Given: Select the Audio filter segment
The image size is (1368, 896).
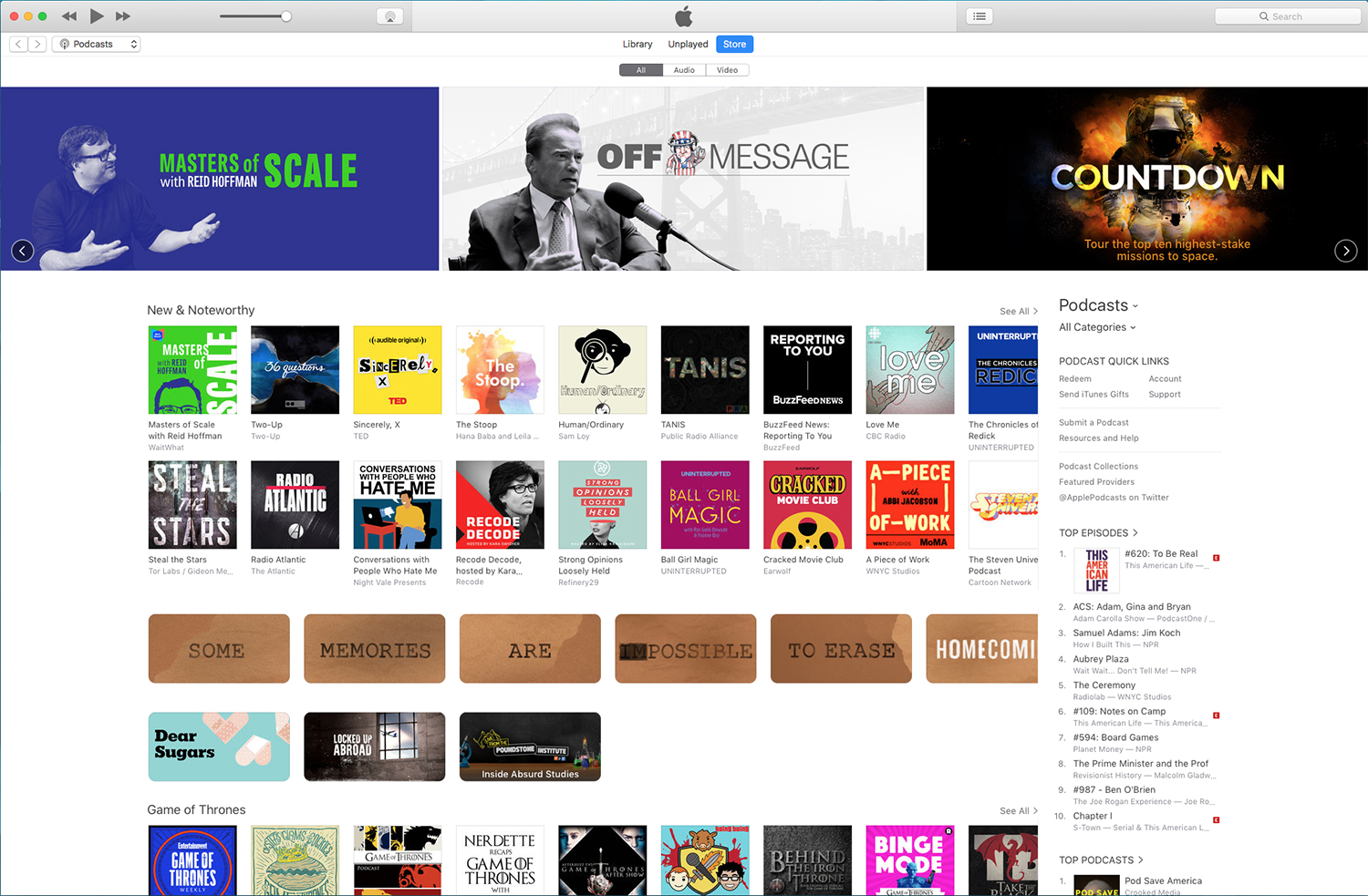Looking at the screenshot, I should (684, 70).
